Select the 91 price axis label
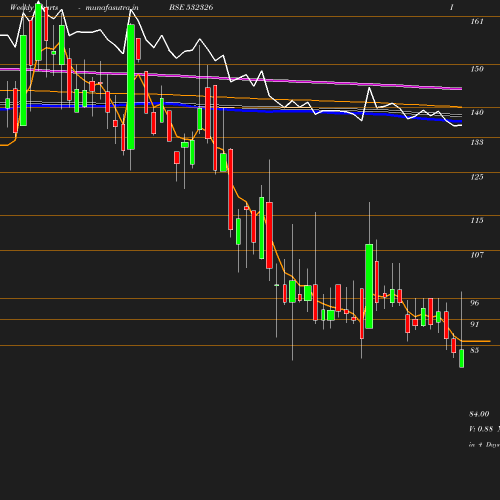The height and width of the screenshot is (500, 500). [474, 324]
